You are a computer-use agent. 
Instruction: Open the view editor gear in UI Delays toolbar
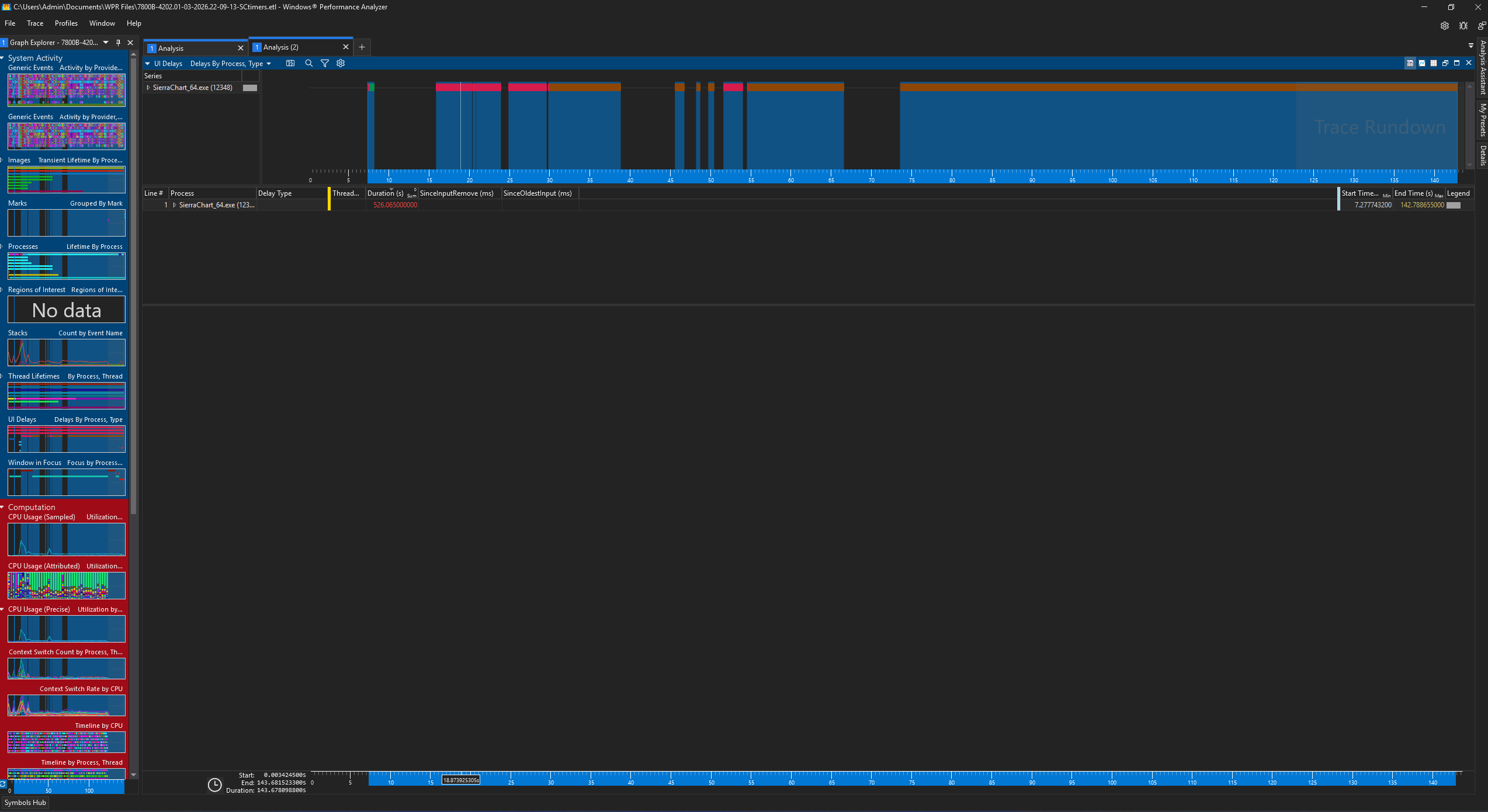coord(341,63)
